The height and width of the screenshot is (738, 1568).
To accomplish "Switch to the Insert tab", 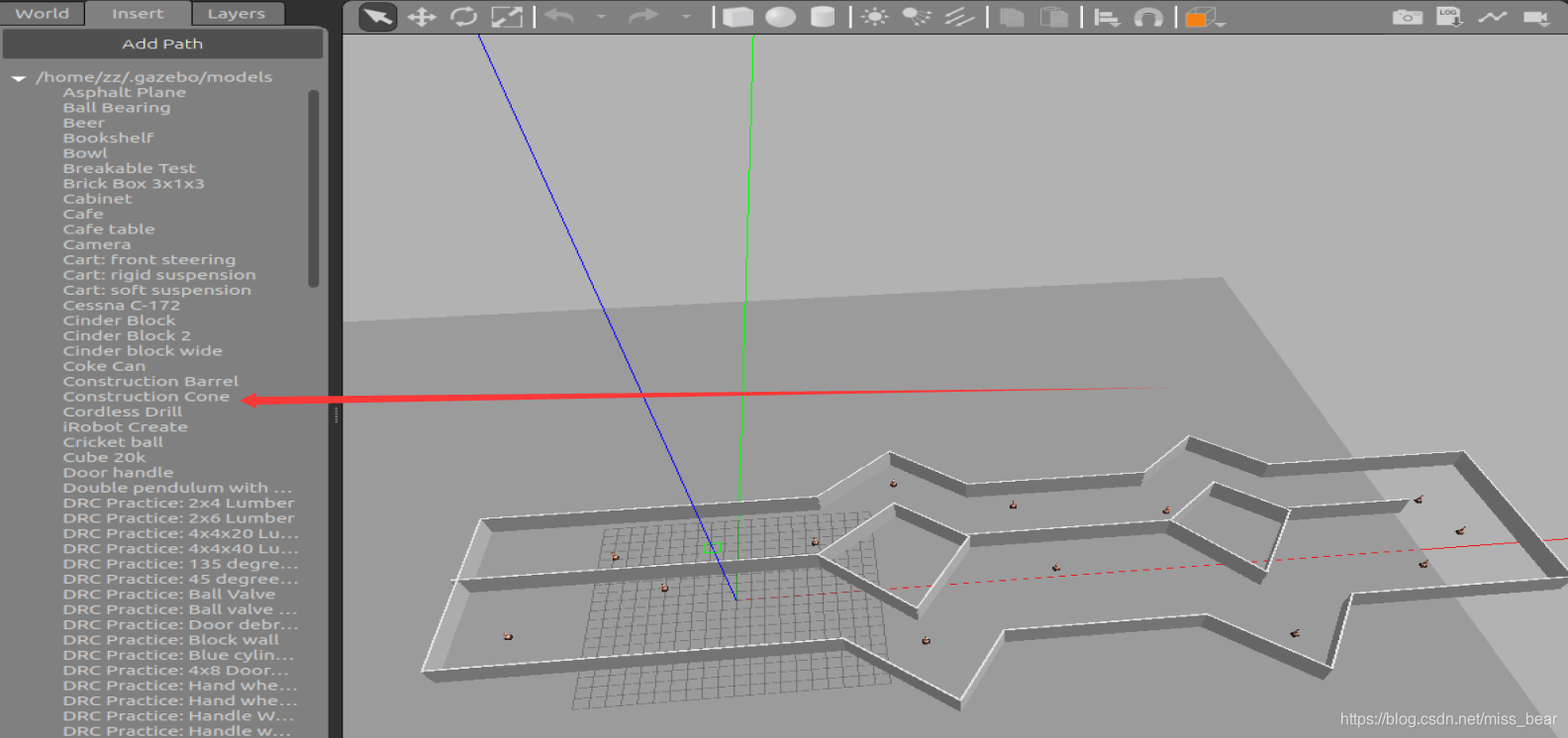I will pyautogui.click(x=138, y=14).
